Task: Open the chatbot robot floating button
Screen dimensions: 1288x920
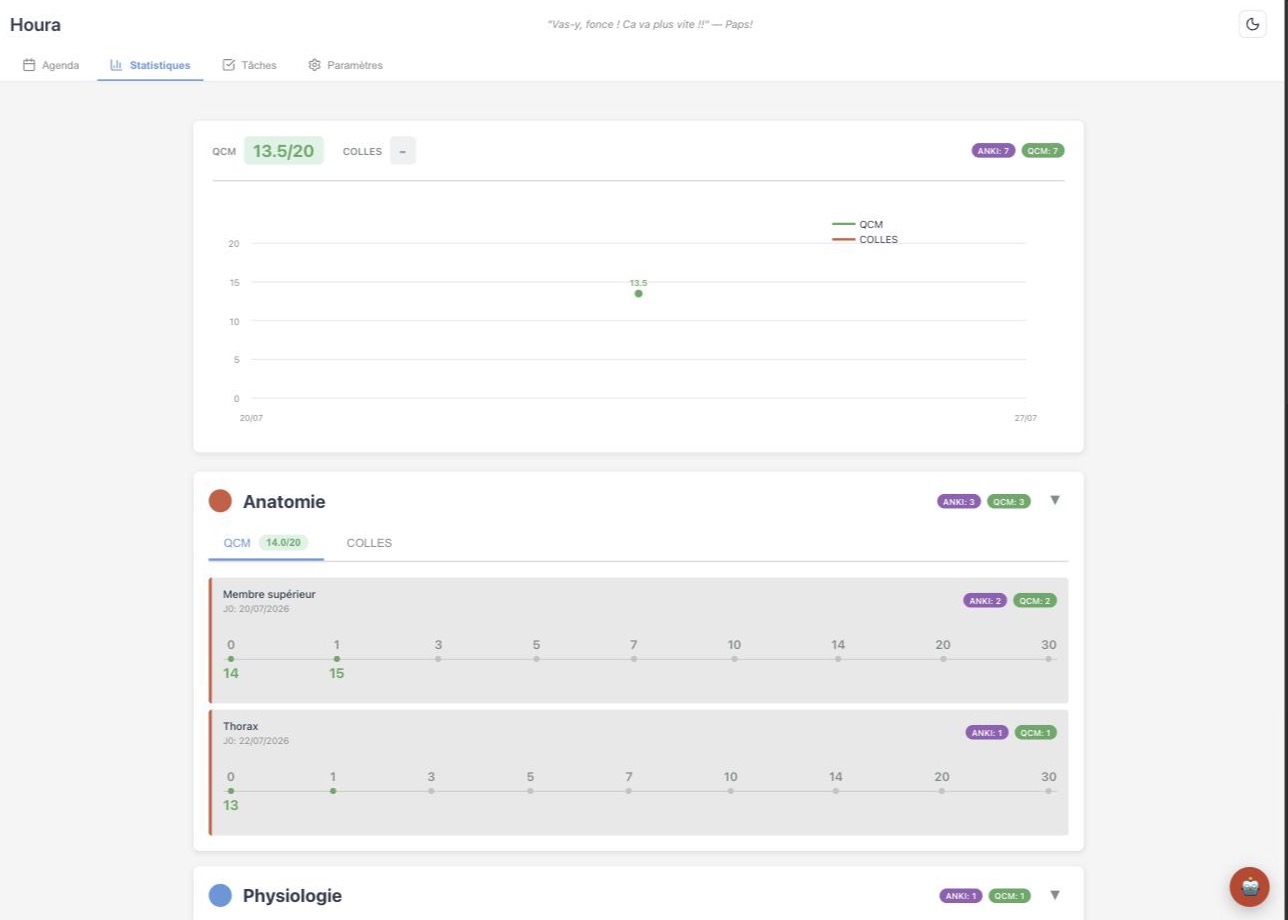Action: tap(1249, 887)
